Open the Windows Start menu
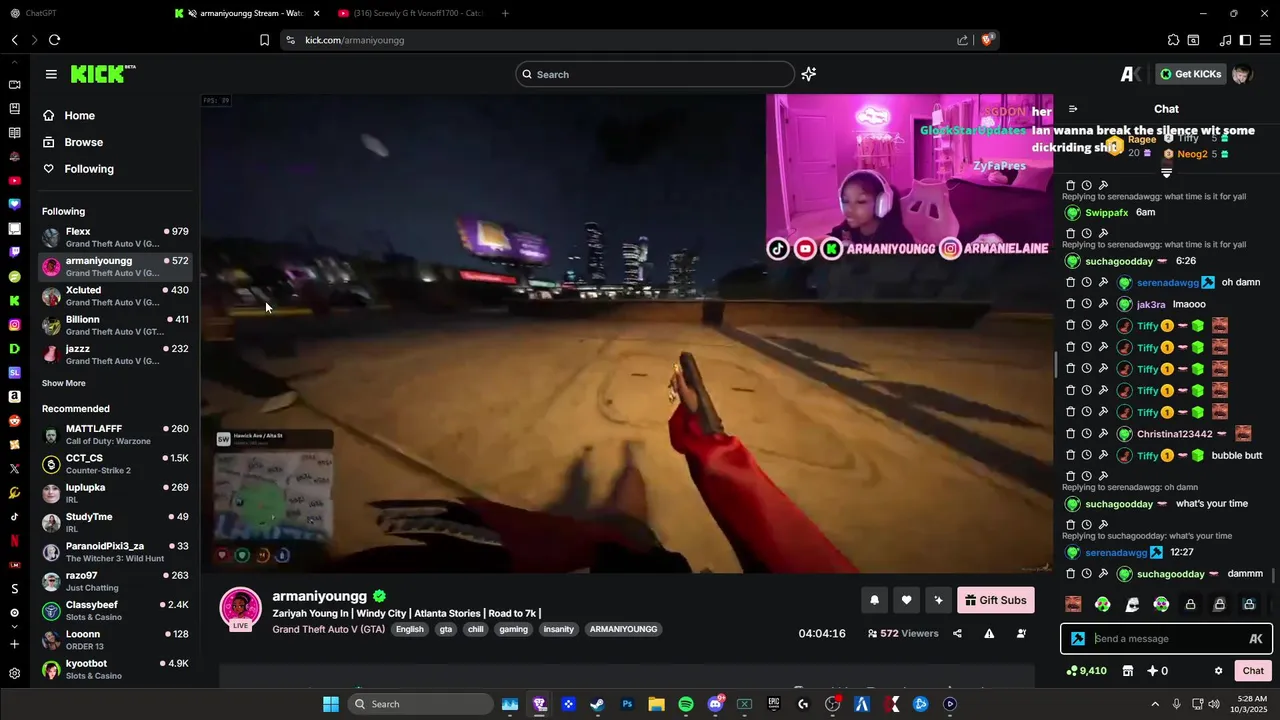 331,704
